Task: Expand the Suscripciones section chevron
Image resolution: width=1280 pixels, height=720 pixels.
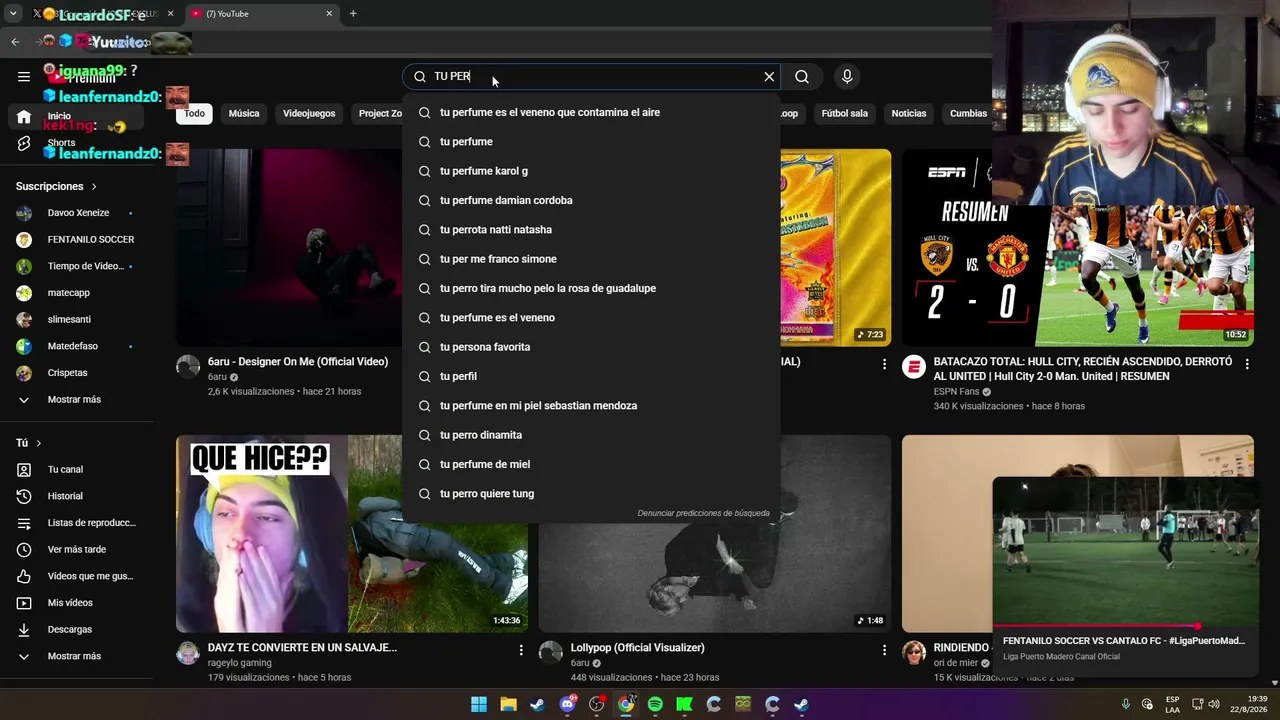Action: pyautogui.click(x=94, y=187)
